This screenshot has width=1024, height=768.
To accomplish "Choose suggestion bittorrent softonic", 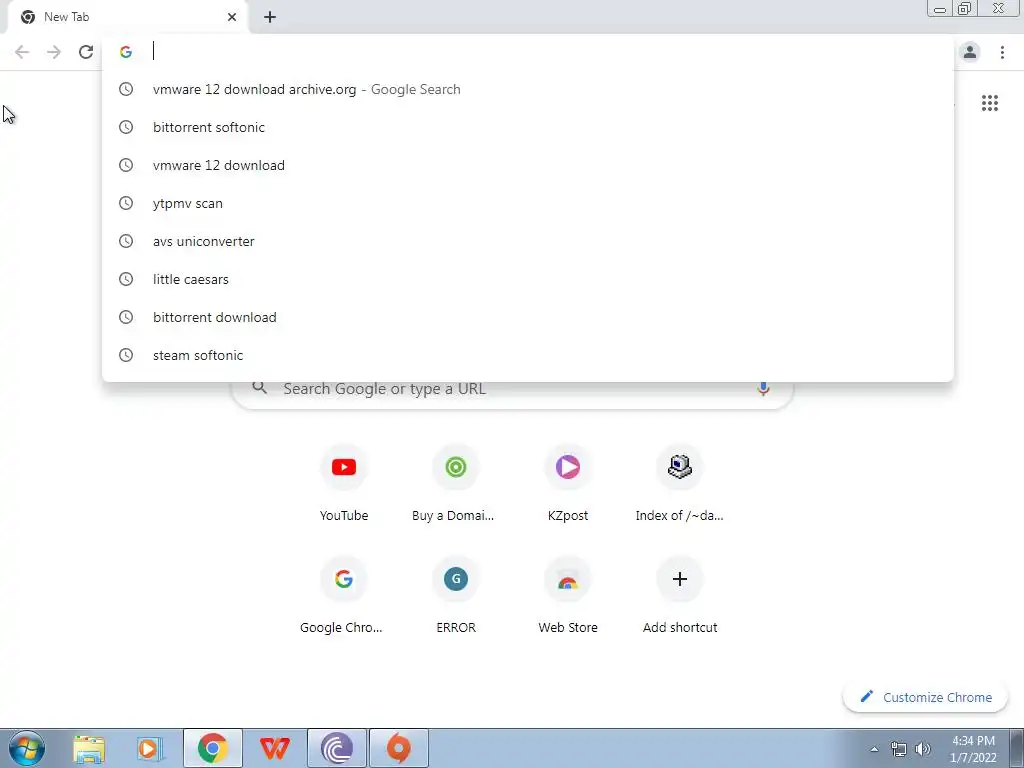I will click(528, 127).
